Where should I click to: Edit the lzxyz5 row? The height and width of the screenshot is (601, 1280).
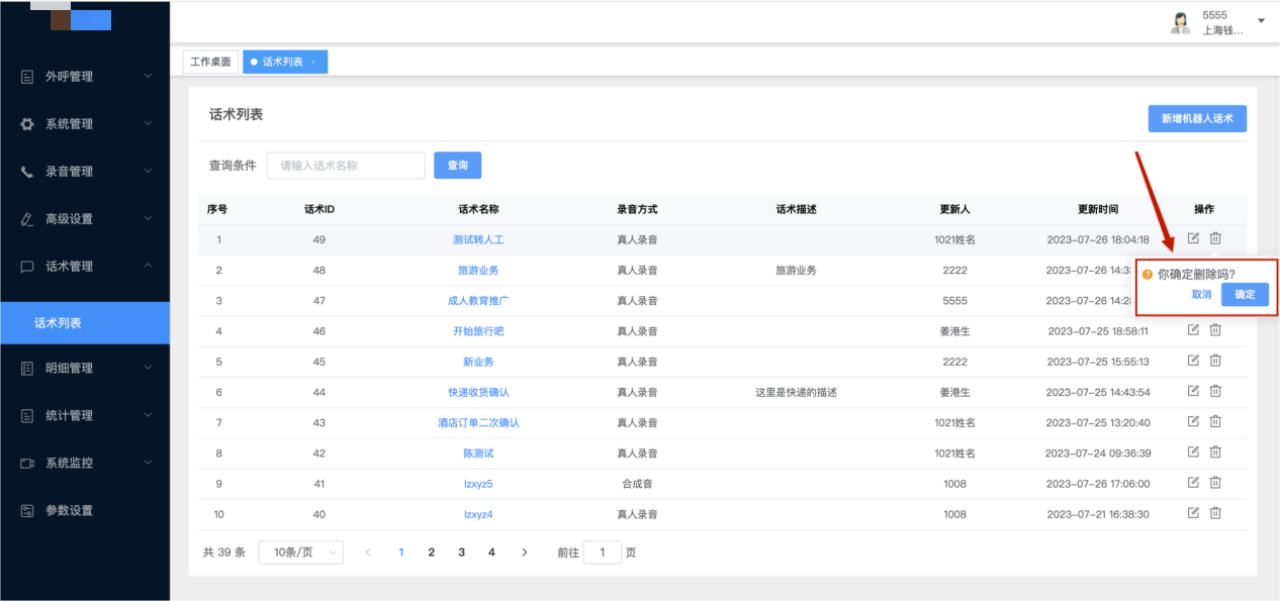point(1193,483)
